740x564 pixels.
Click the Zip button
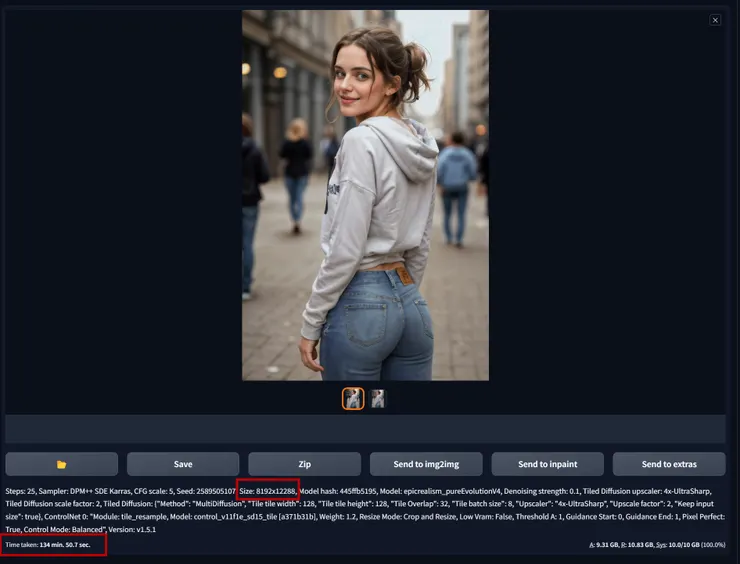[304, 464]
